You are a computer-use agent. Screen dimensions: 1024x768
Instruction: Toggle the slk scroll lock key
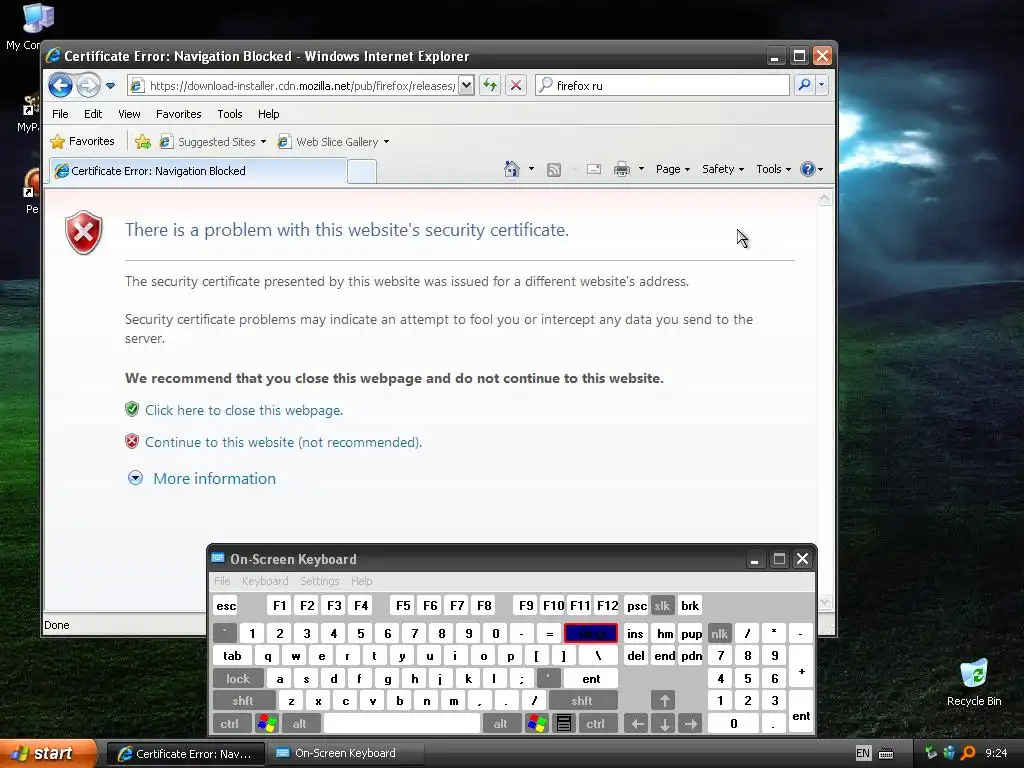pos(662,606)
